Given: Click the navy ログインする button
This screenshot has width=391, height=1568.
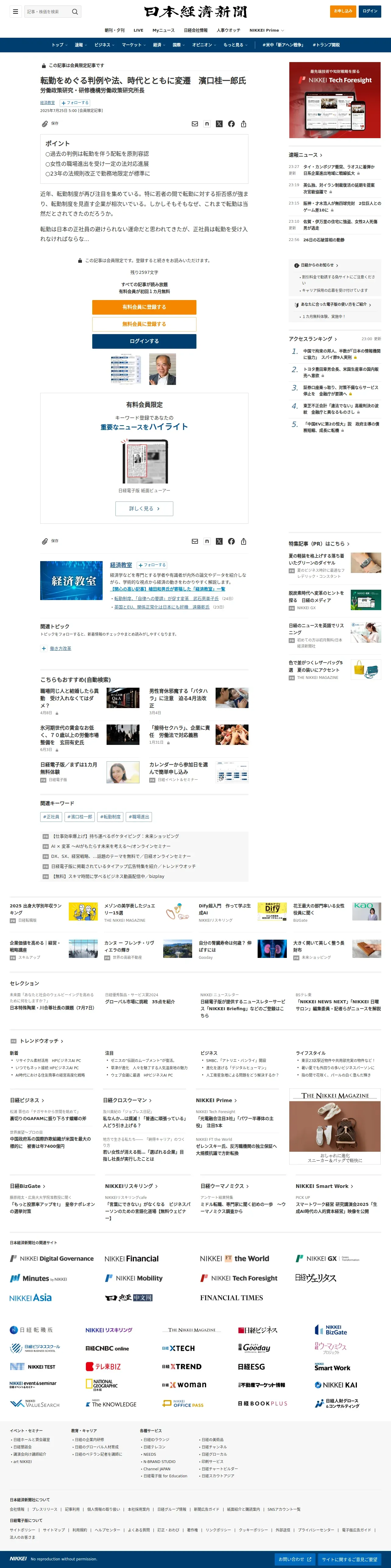Looking at the screenshot, I should point(144,341).
